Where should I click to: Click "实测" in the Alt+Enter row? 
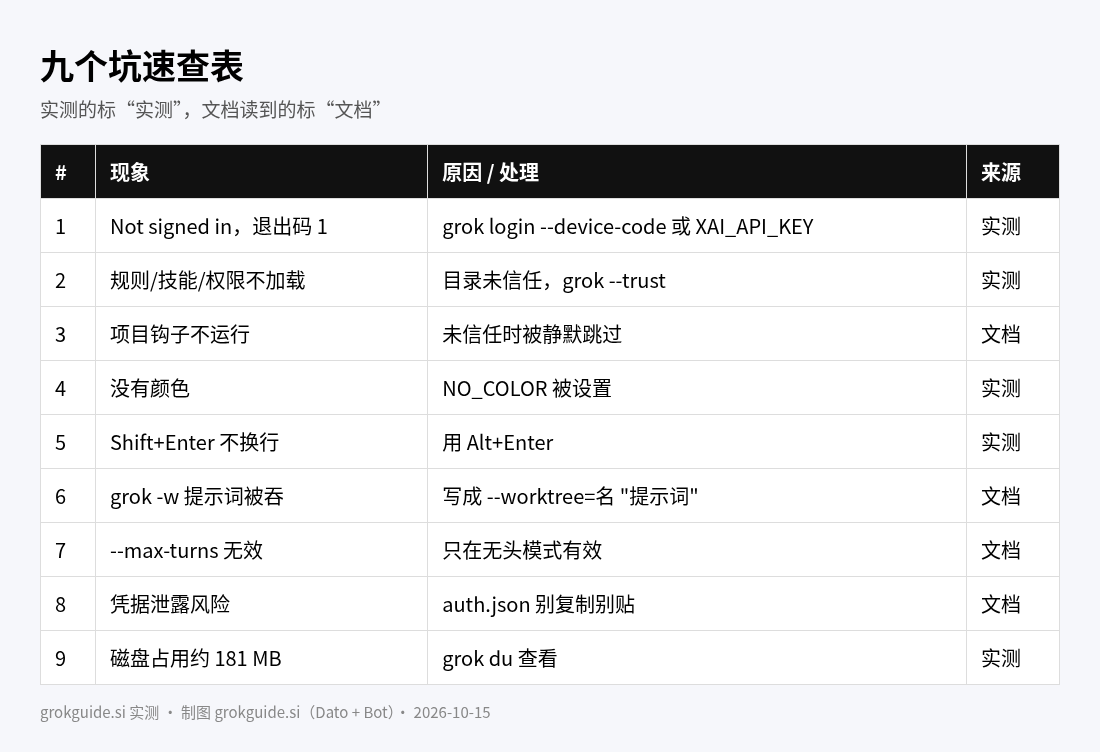(x=1013, y=442)
